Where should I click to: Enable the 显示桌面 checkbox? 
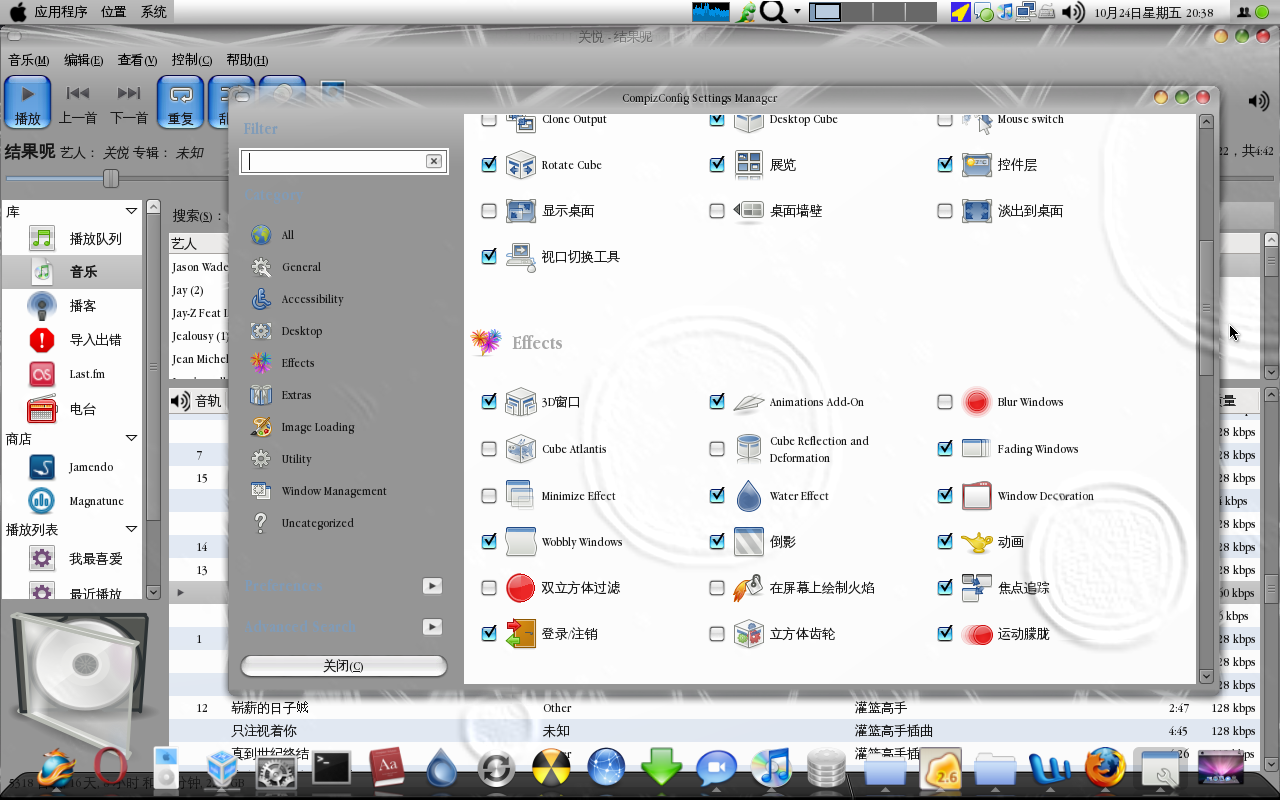[x=489, y=211]
